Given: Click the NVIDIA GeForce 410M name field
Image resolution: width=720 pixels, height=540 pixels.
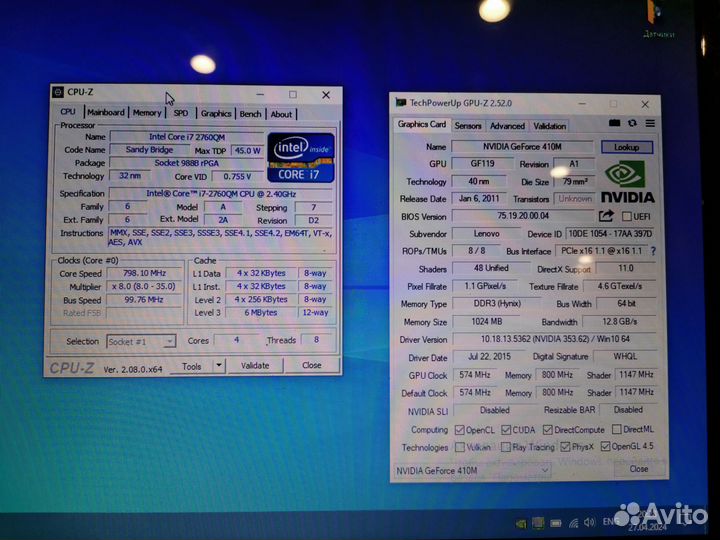Looking at the screenshot, I should [522, 147].
